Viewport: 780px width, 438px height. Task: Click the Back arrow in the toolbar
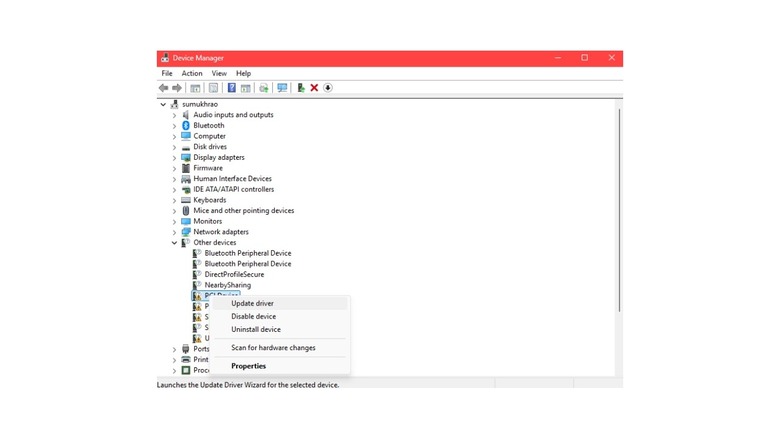[163, 88]
